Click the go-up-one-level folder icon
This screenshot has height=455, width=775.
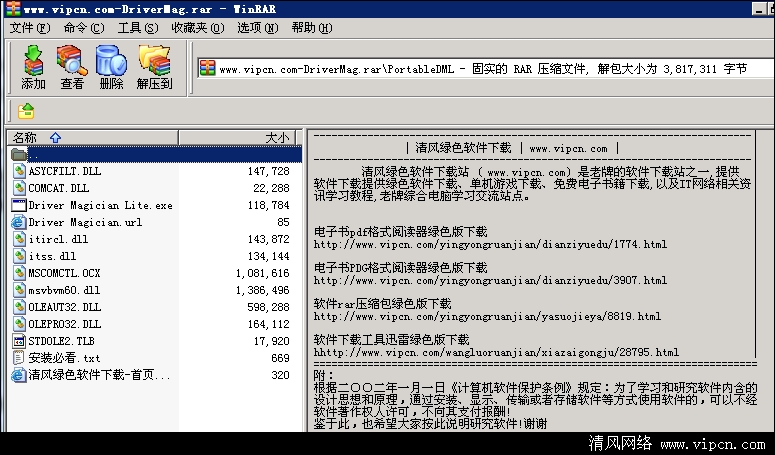point(26,111)
